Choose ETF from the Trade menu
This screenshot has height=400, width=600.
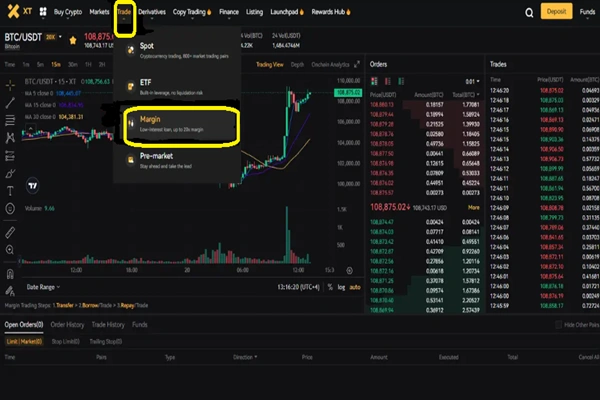(179, 87)
